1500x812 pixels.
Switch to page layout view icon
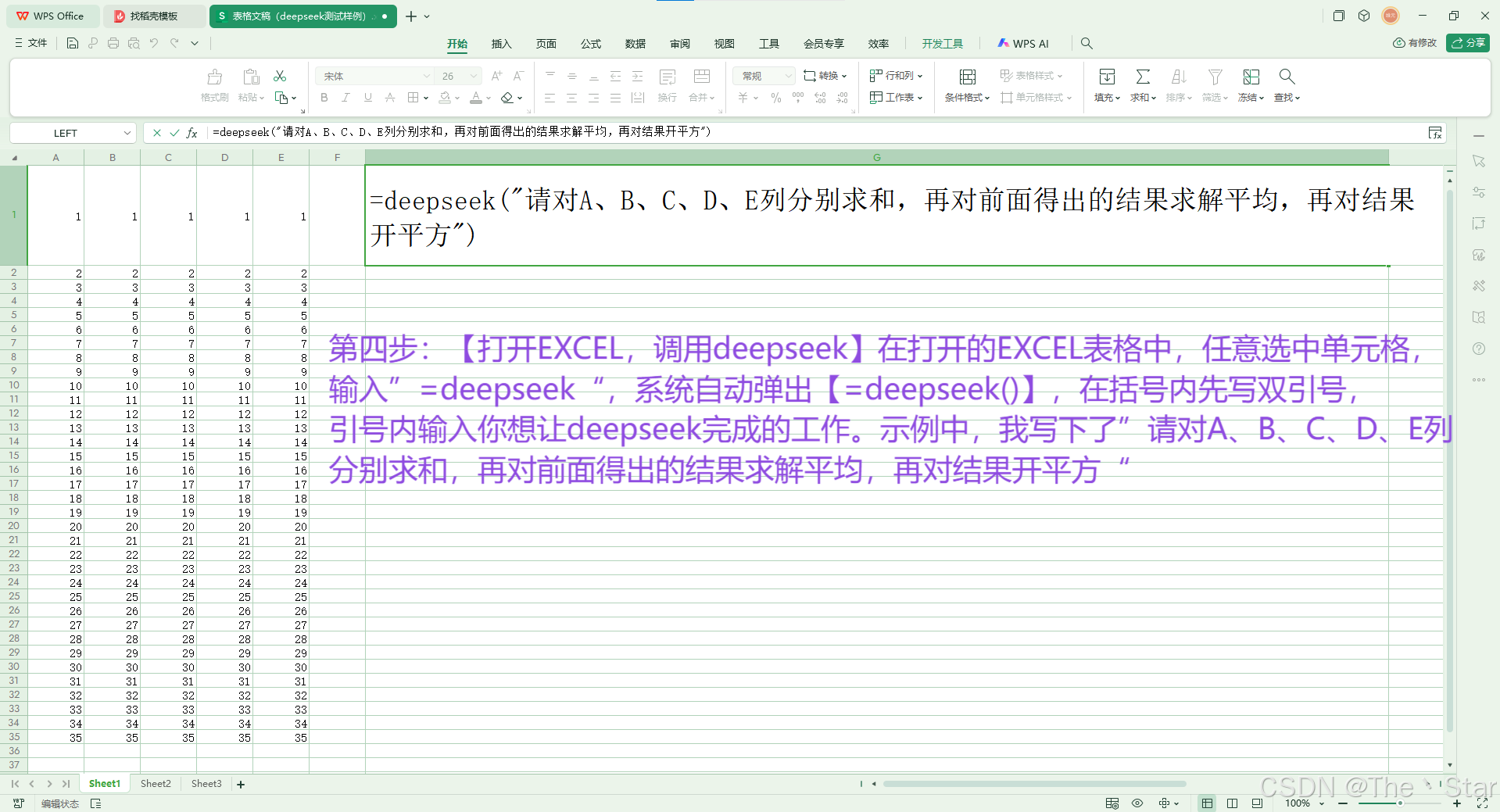(x=1232, y=803)
